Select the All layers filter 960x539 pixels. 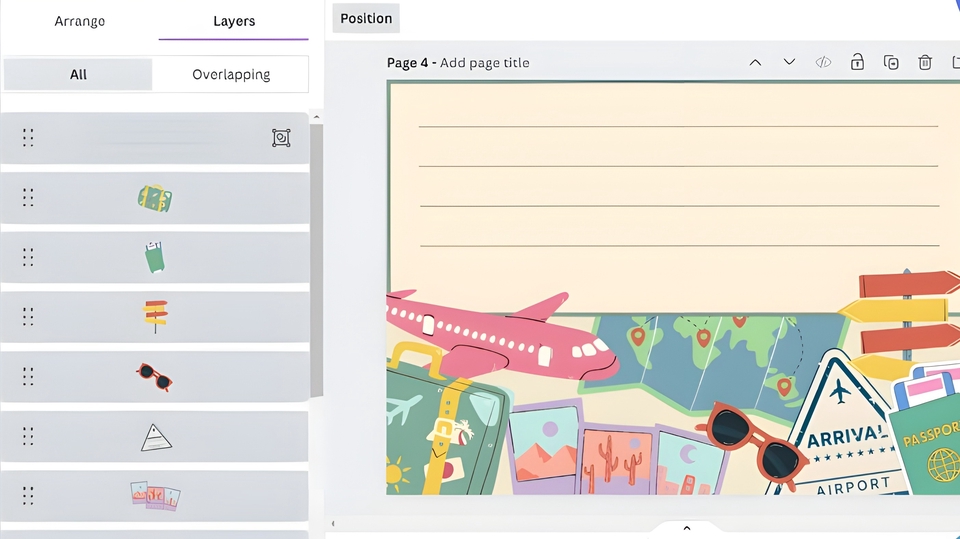pyautogui.click(x=78, y=74)
